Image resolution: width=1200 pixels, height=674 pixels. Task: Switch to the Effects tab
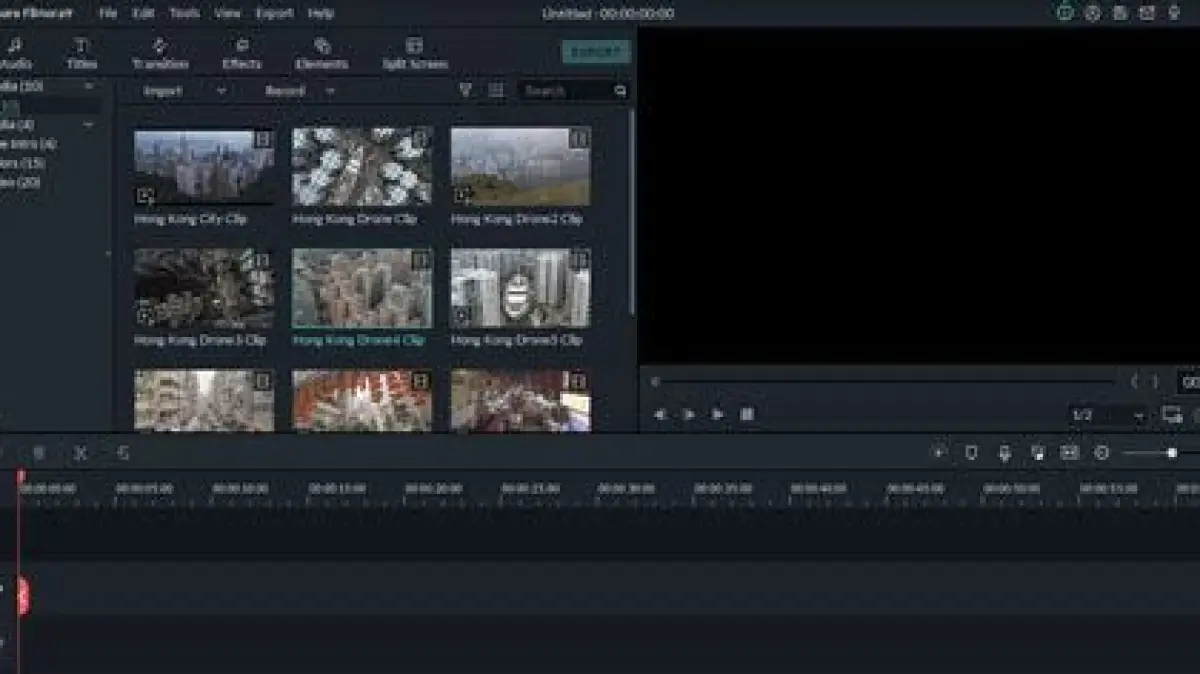[241, 53]
